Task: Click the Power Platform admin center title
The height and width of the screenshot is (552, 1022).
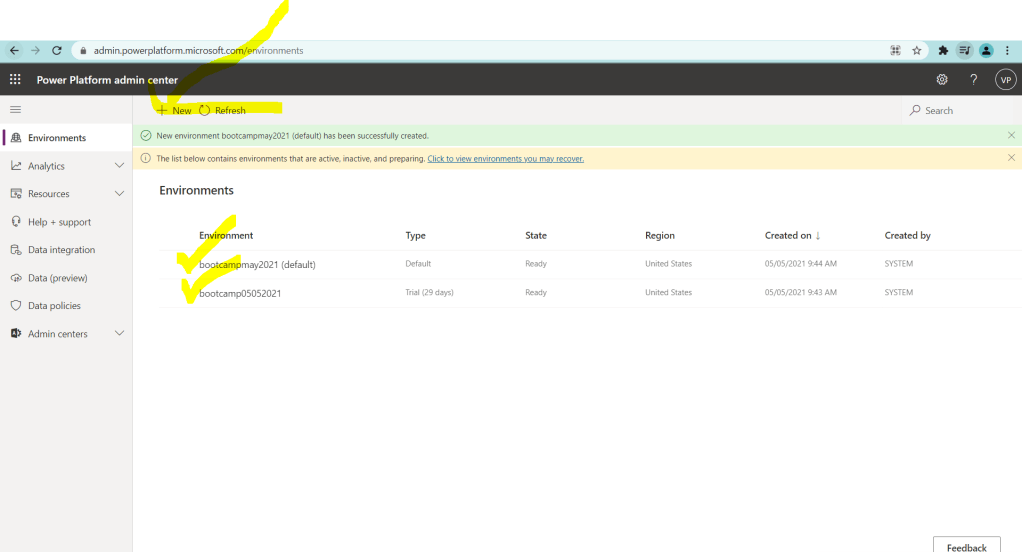Action: click(107, 80)
